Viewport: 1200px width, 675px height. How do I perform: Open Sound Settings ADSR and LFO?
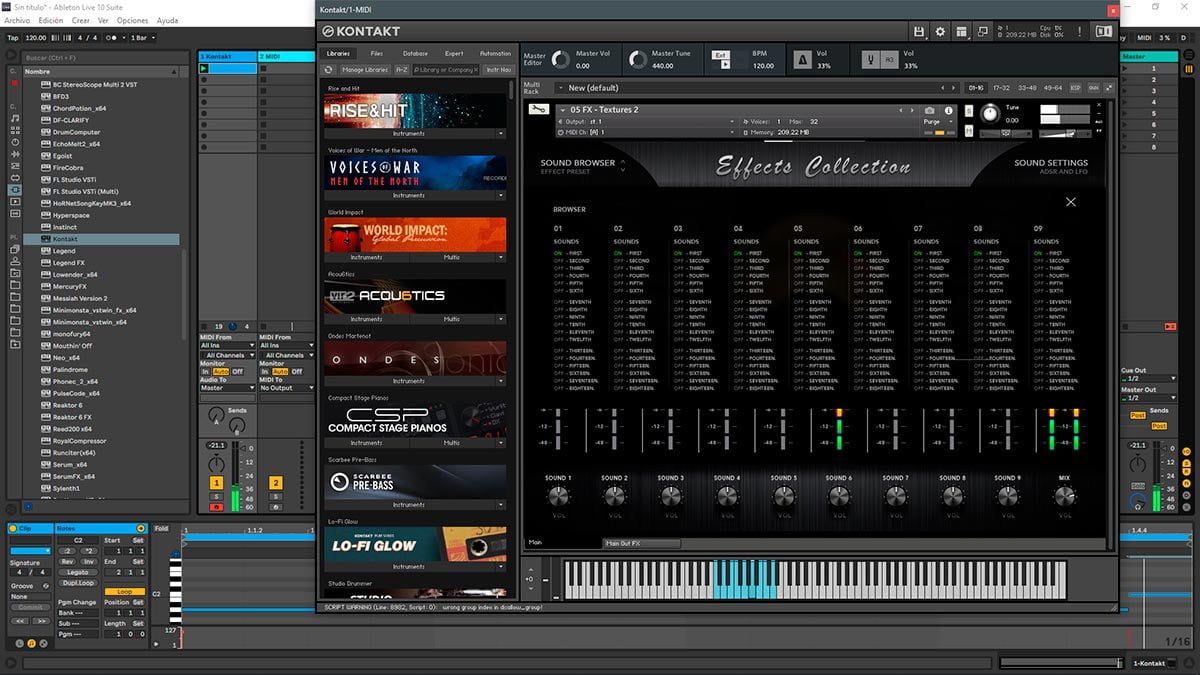1050,166
